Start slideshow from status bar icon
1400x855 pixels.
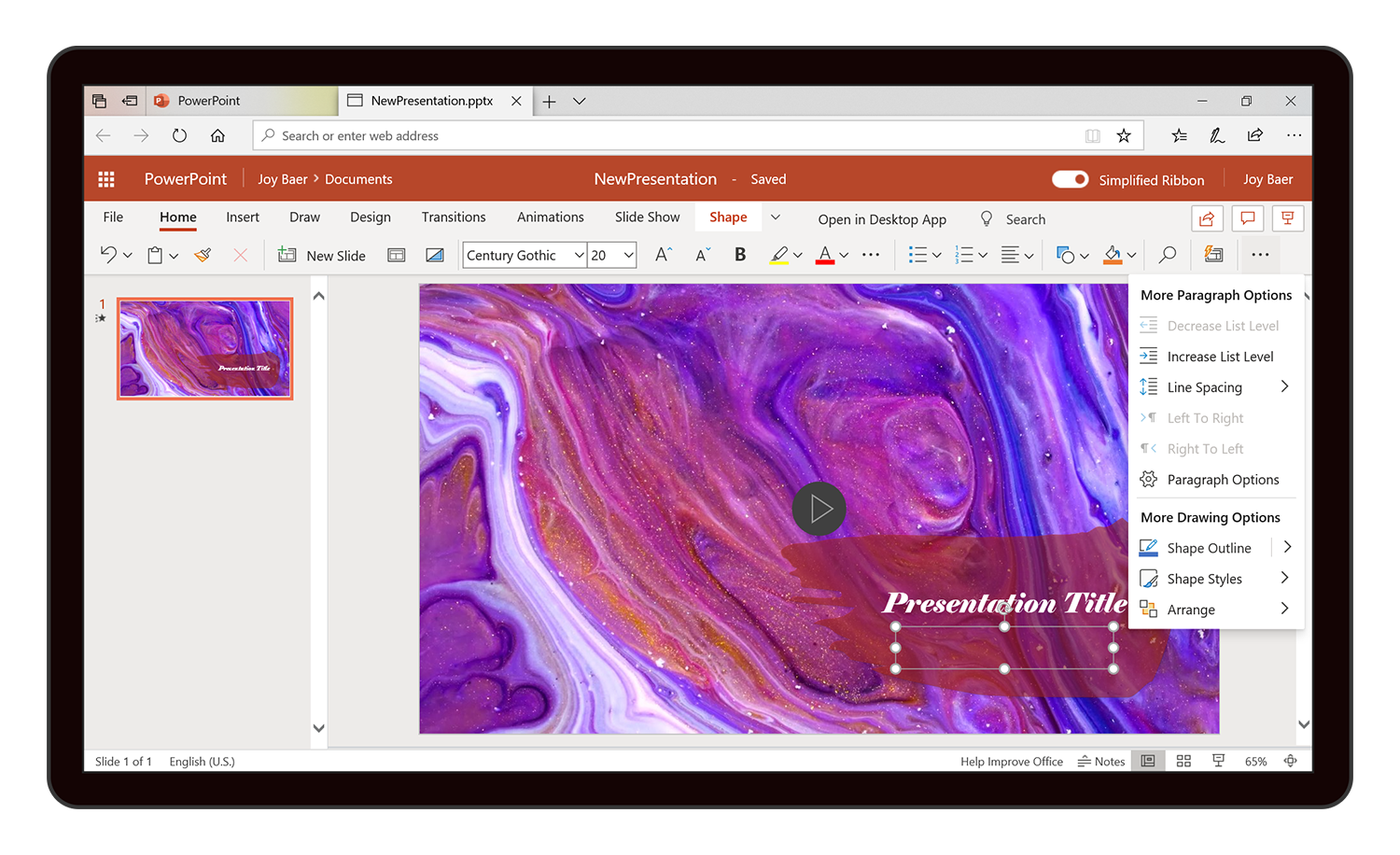tap(1218, 761)
